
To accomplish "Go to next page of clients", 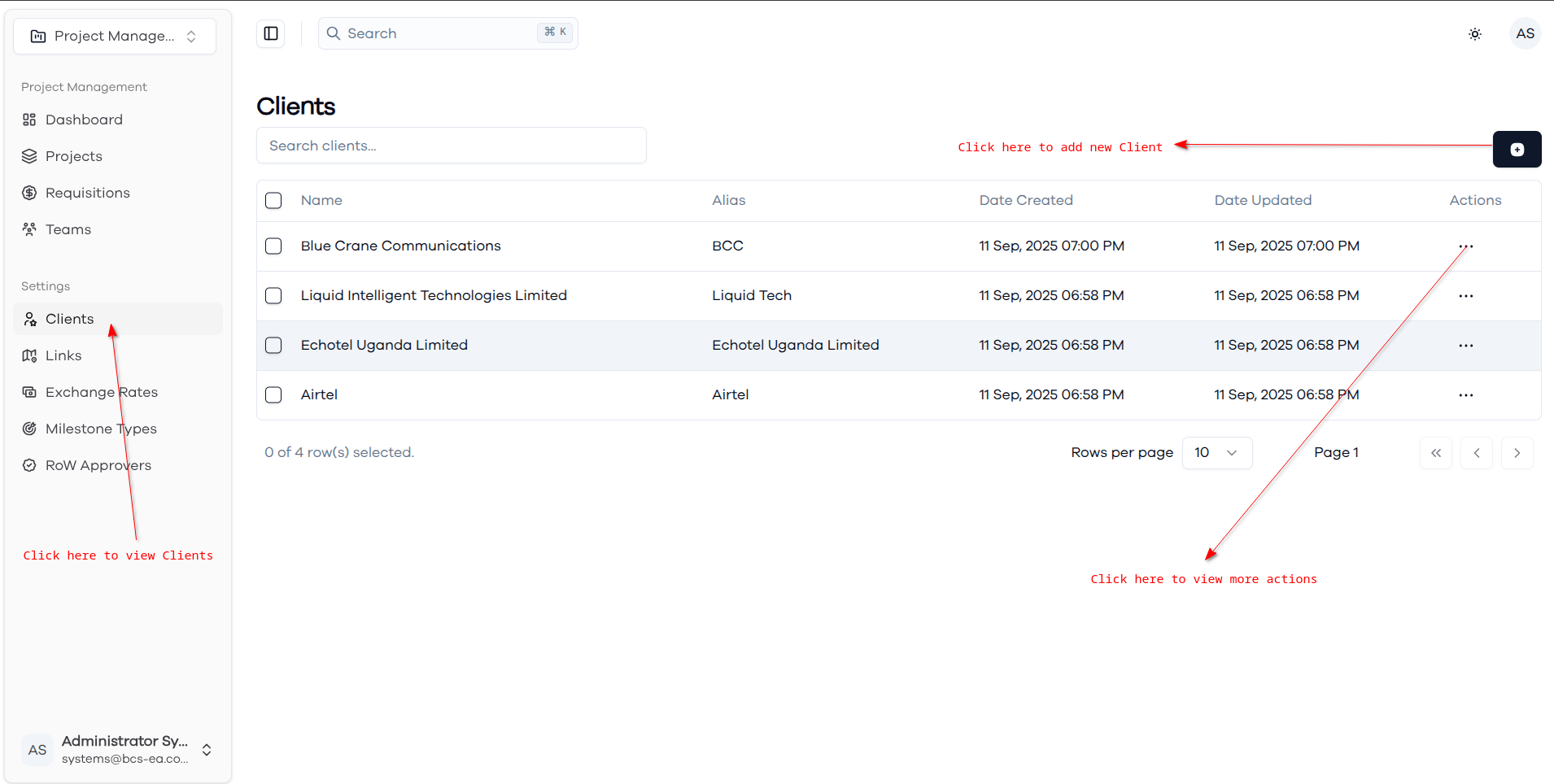I will click(1517, 453).
